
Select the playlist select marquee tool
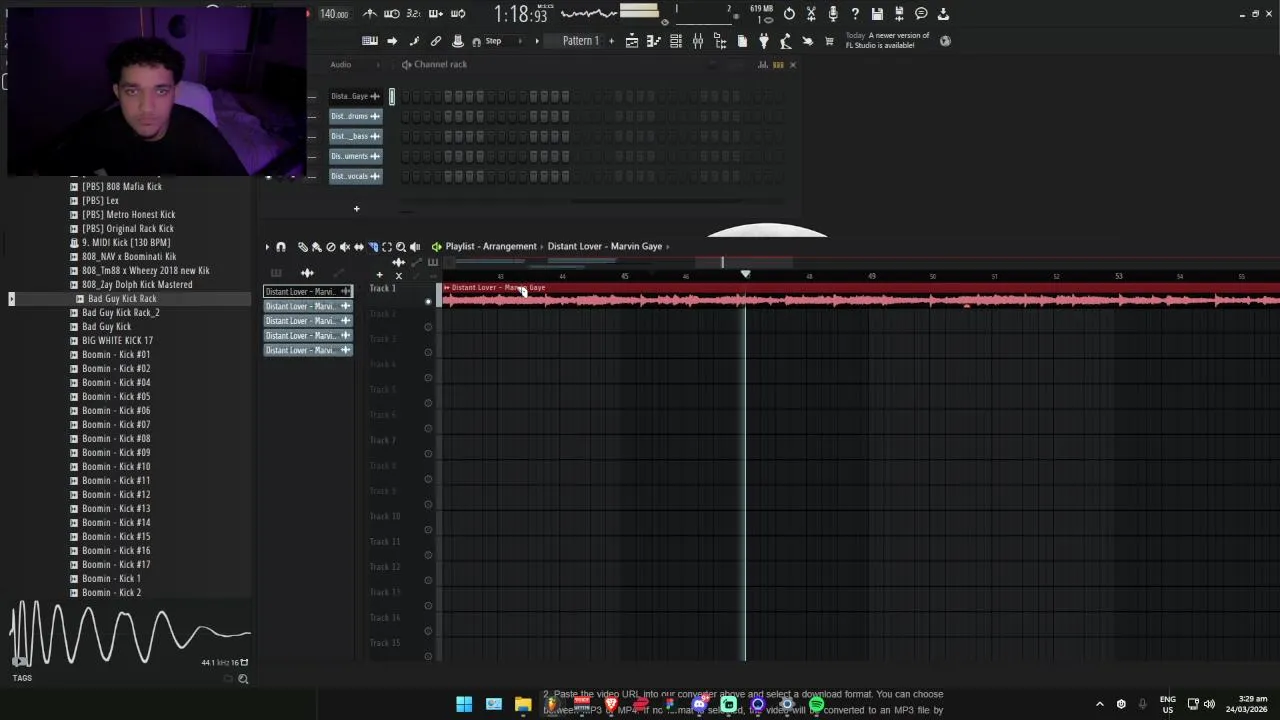point(387,247)
